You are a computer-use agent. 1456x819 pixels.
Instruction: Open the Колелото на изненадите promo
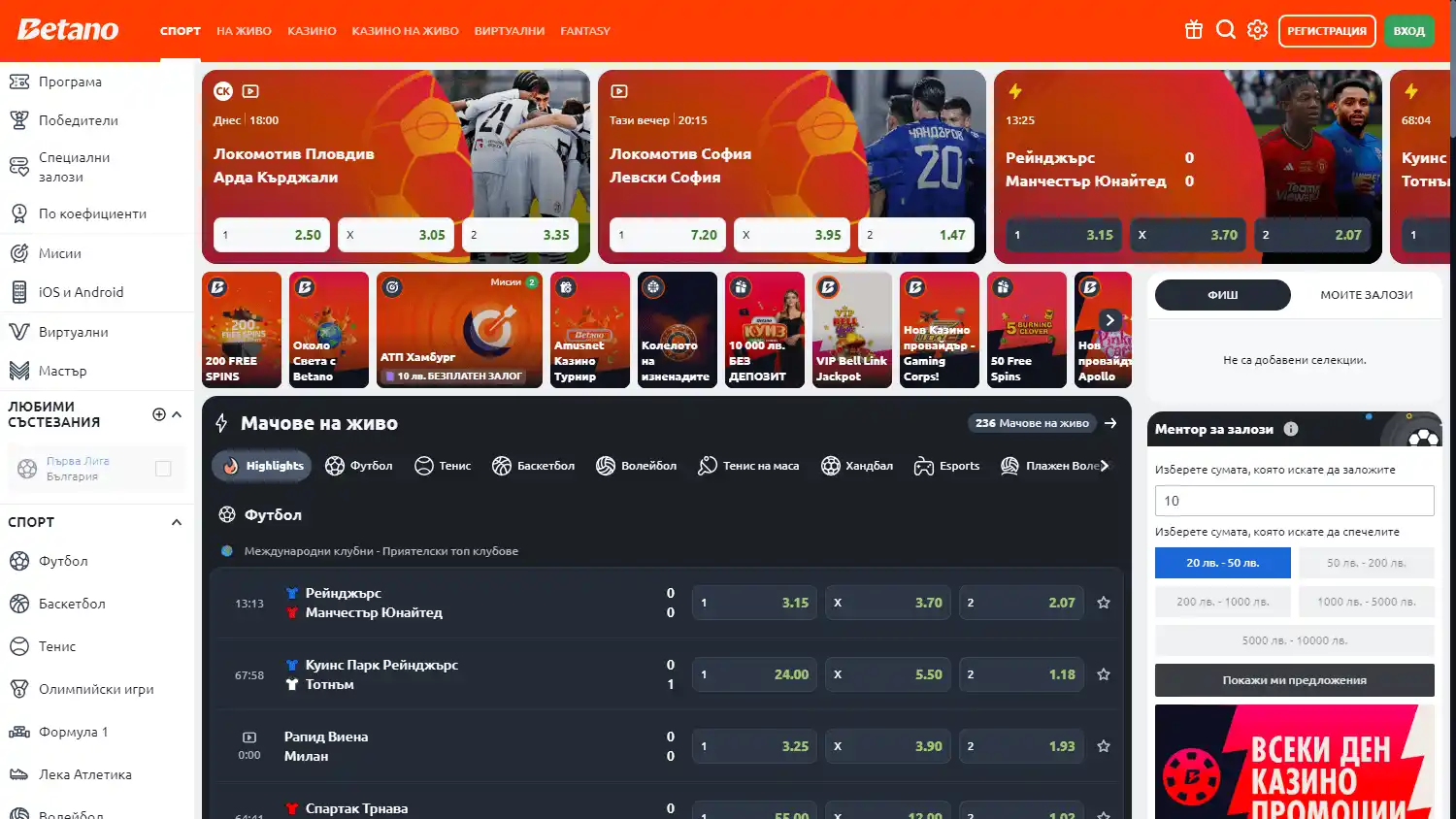(x=678, y=330)
